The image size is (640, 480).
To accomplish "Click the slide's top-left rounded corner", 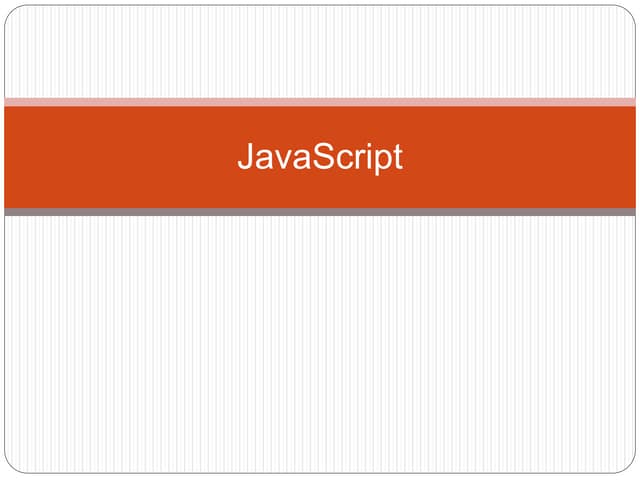I will pyautogui.click(x=10, y=11).
